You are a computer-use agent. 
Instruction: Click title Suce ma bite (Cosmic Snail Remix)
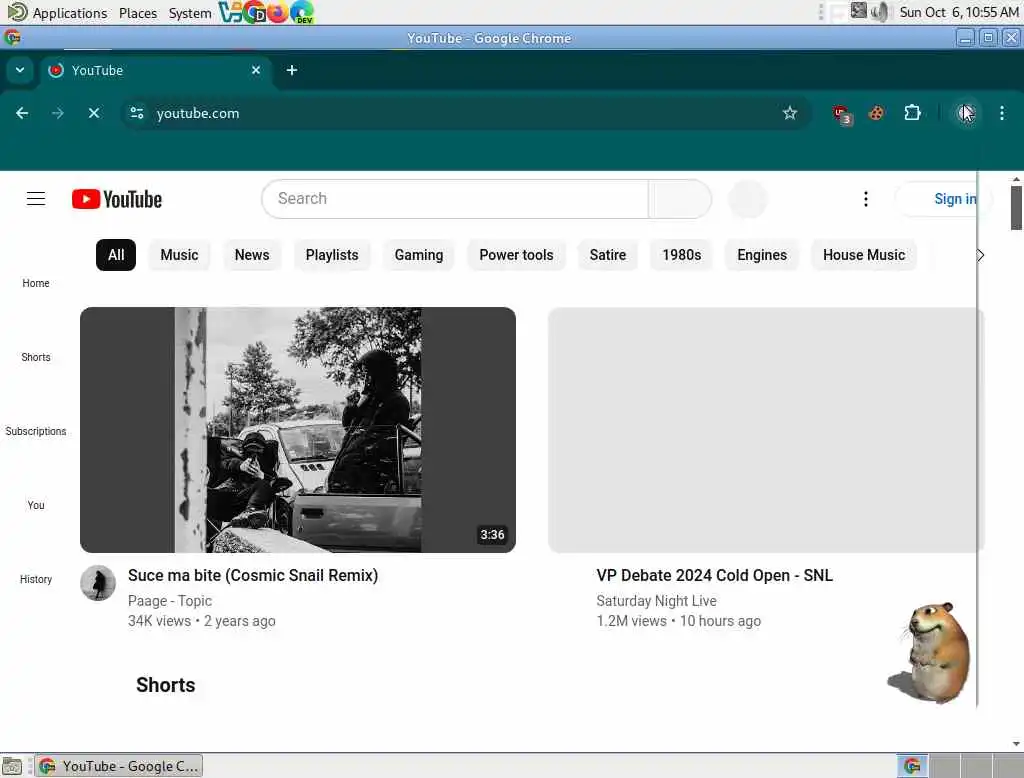[x=253, y=575]
